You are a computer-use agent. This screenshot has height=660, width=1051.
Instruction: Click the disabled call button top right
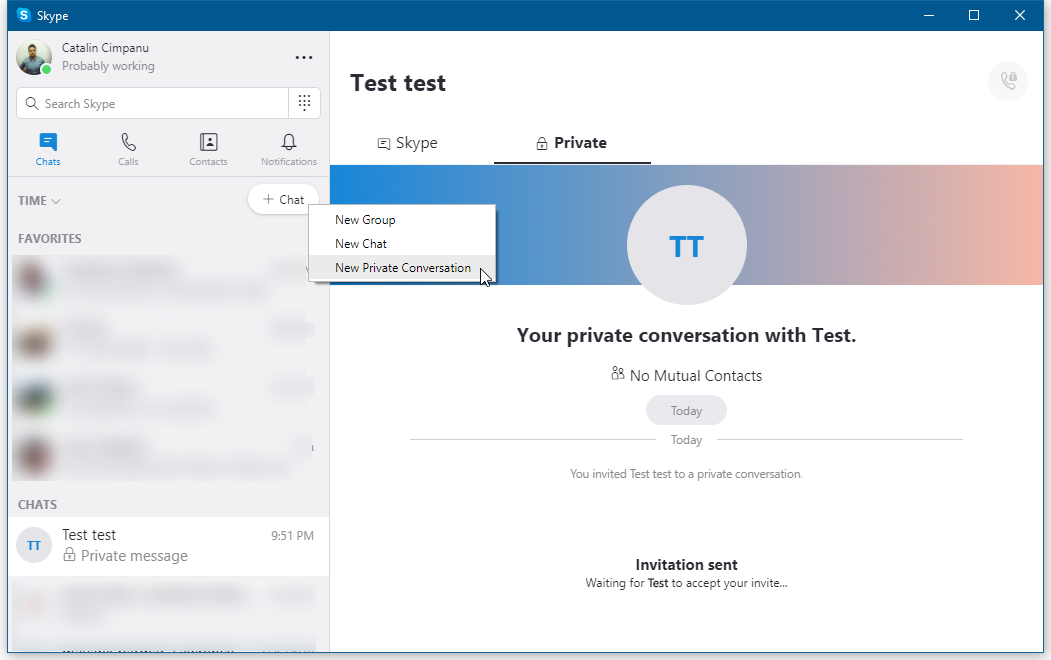click(x=1008, y=81)
